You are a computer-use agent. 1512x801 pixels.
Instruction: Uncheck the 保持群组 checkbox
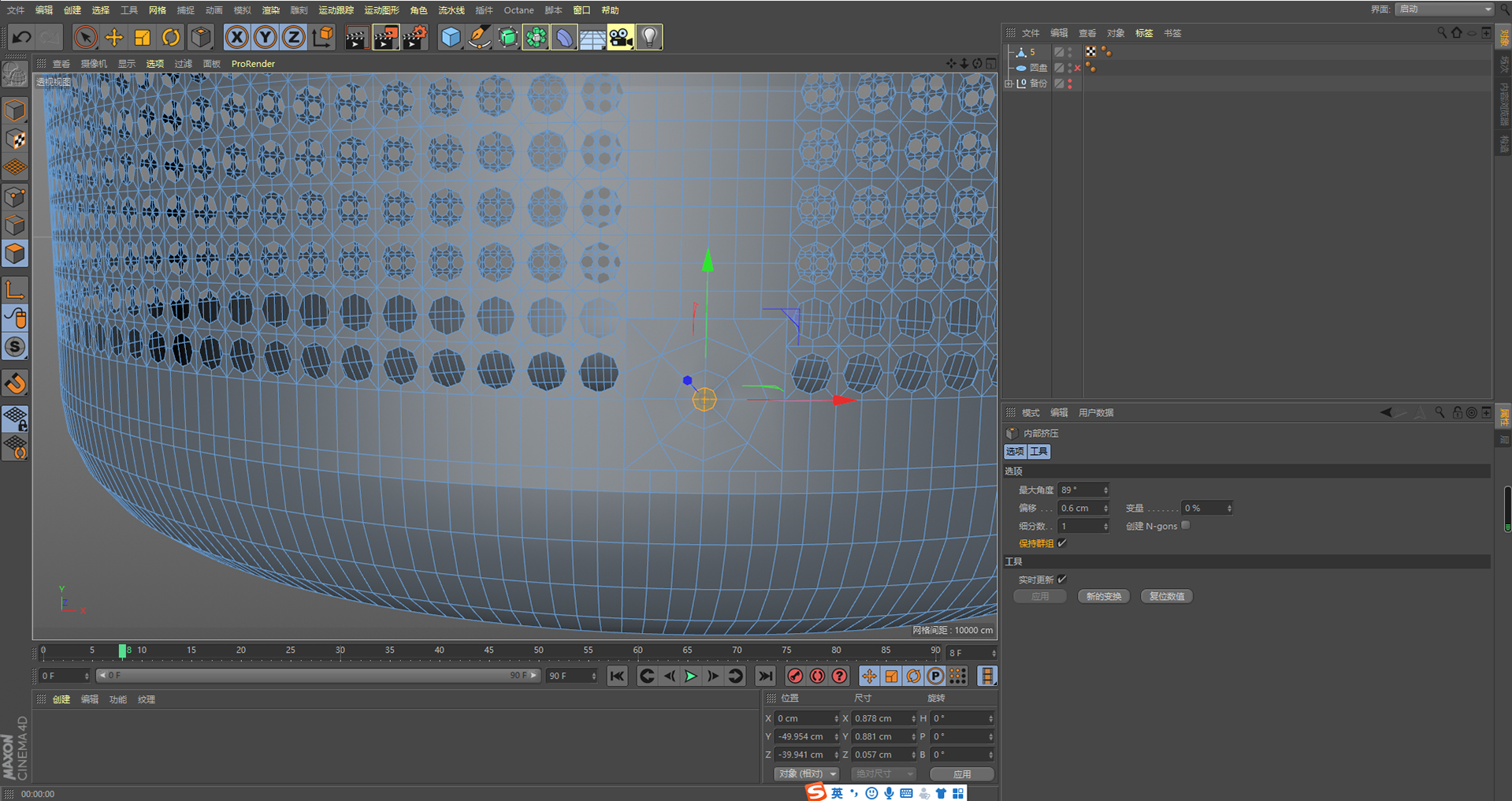[1062, 543]
